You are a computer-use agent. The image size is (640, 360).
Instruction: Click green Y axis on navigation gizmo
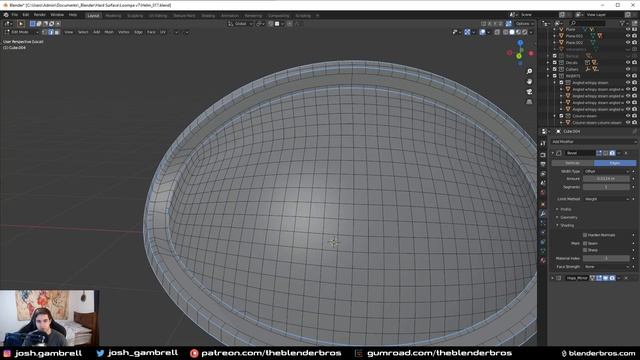[x=519, y=56]
